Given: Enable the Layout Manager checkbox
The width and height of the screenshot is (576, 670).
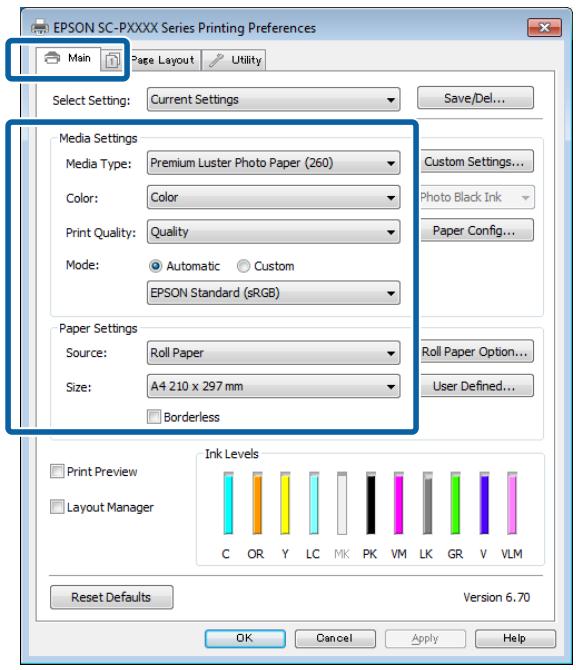Looking at the screenshot, I should point(57,507).
